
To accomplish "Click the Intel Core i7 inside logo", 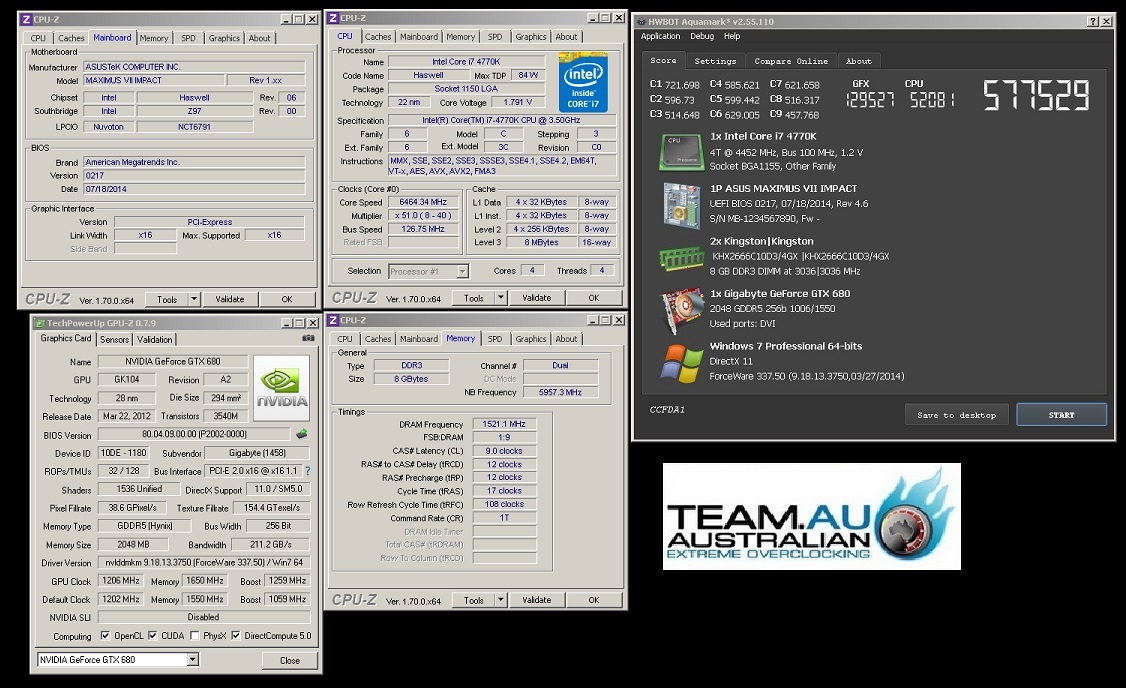I will tap(583, 82).
